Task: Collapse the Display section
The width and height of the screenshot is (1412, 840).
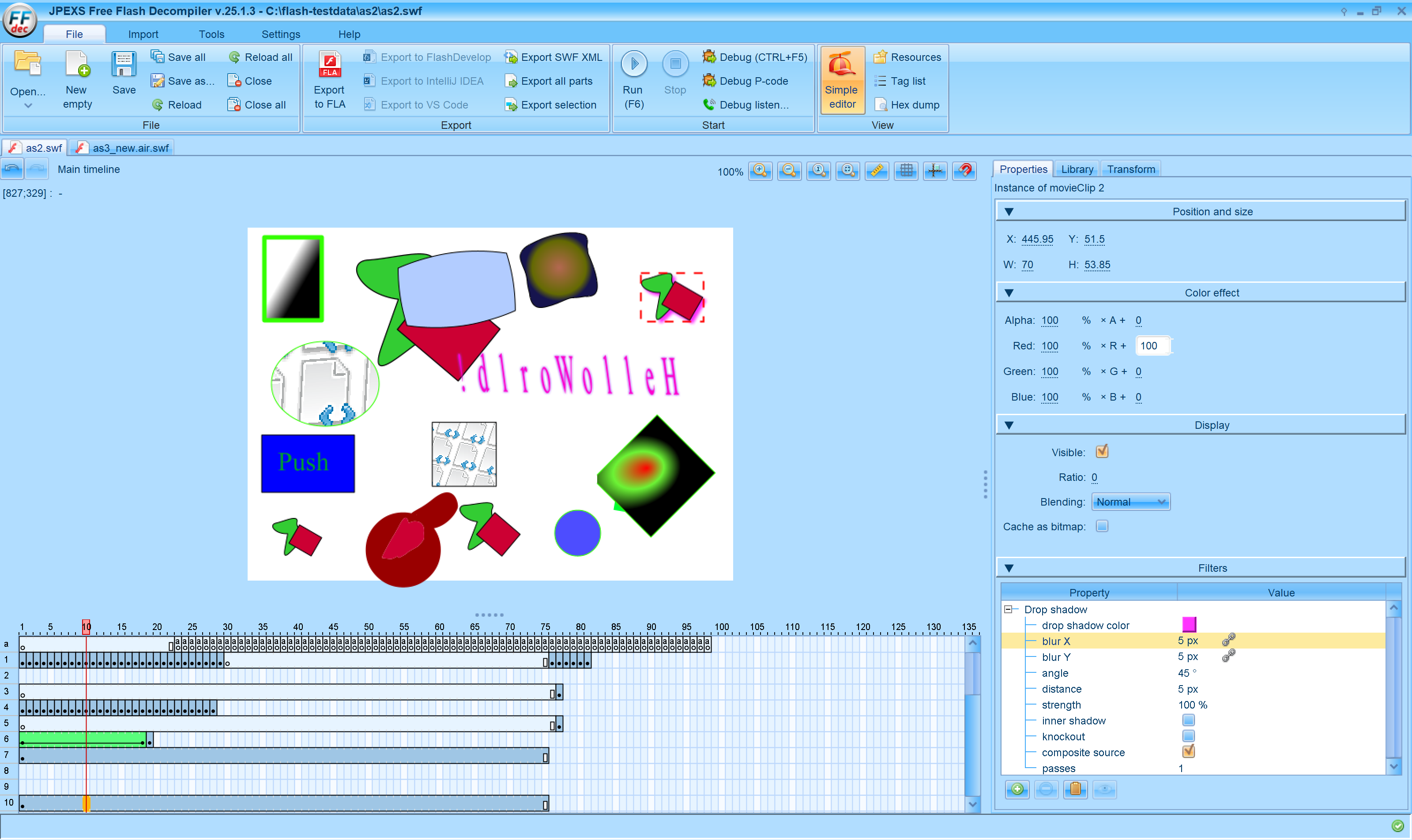Action: [1008, 425]
